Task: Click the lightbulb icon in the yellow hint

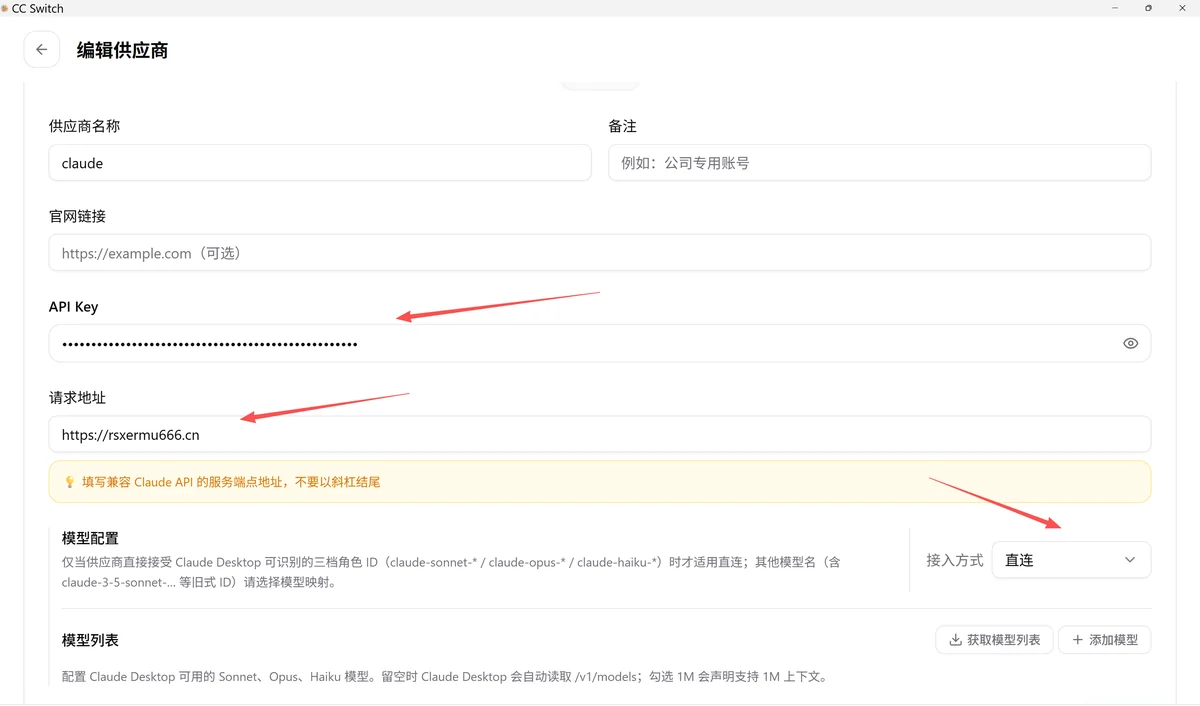Action: pos(69,482)
